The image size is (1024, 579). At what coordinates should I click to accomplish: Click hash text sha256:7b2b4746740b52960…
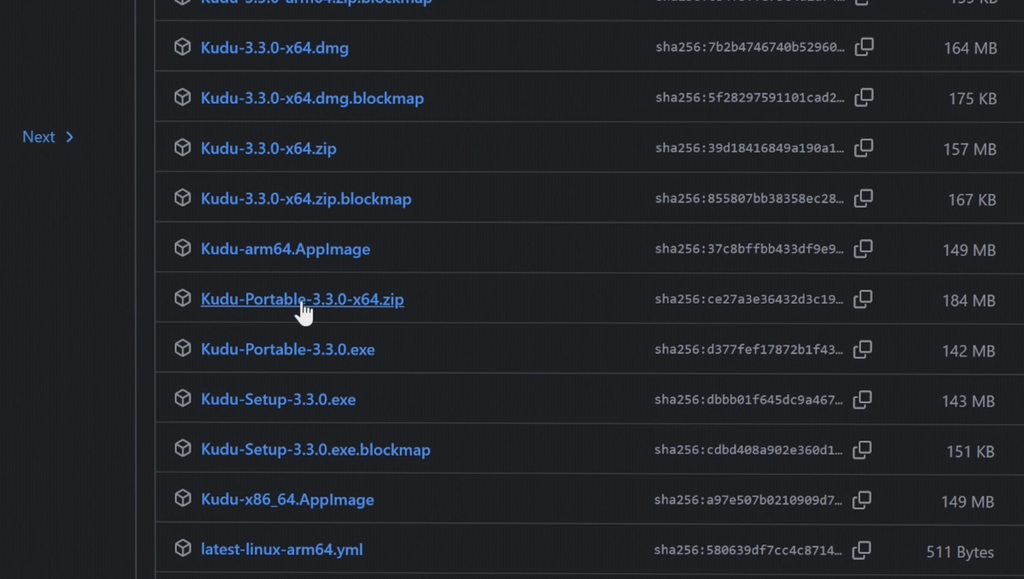[x=750, y=47]
